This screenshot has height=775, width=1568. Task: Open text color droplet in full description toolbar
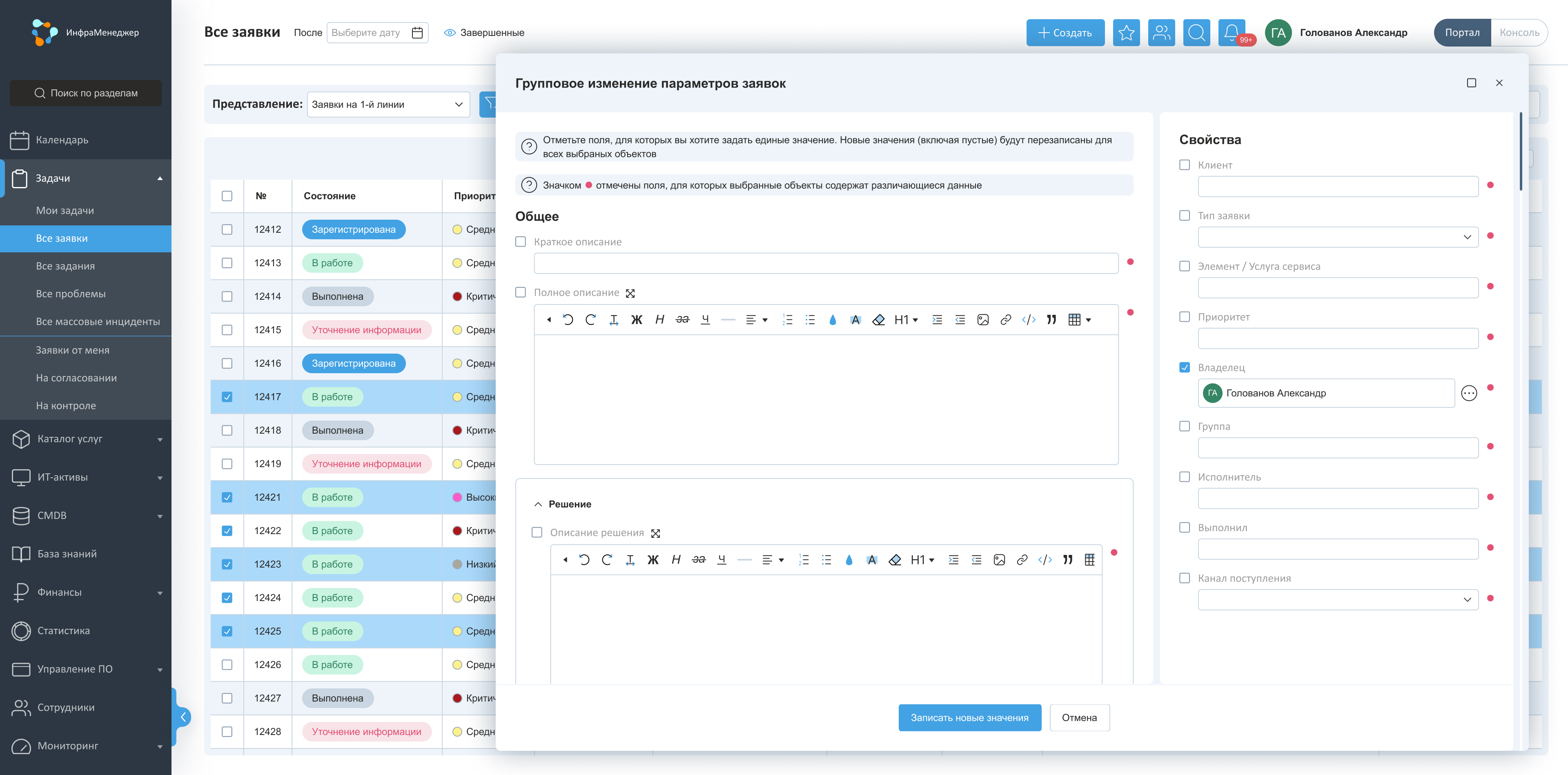[832, 320]
